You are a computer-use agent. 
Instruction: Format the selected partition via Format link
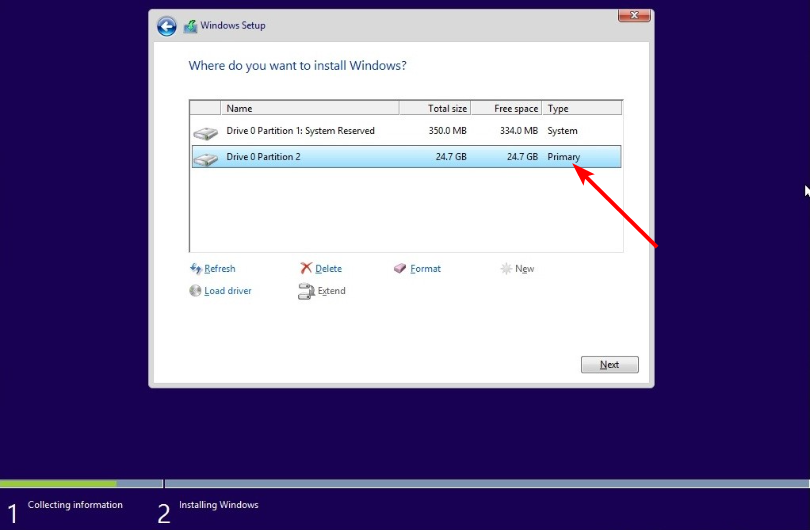coord(425,269)
